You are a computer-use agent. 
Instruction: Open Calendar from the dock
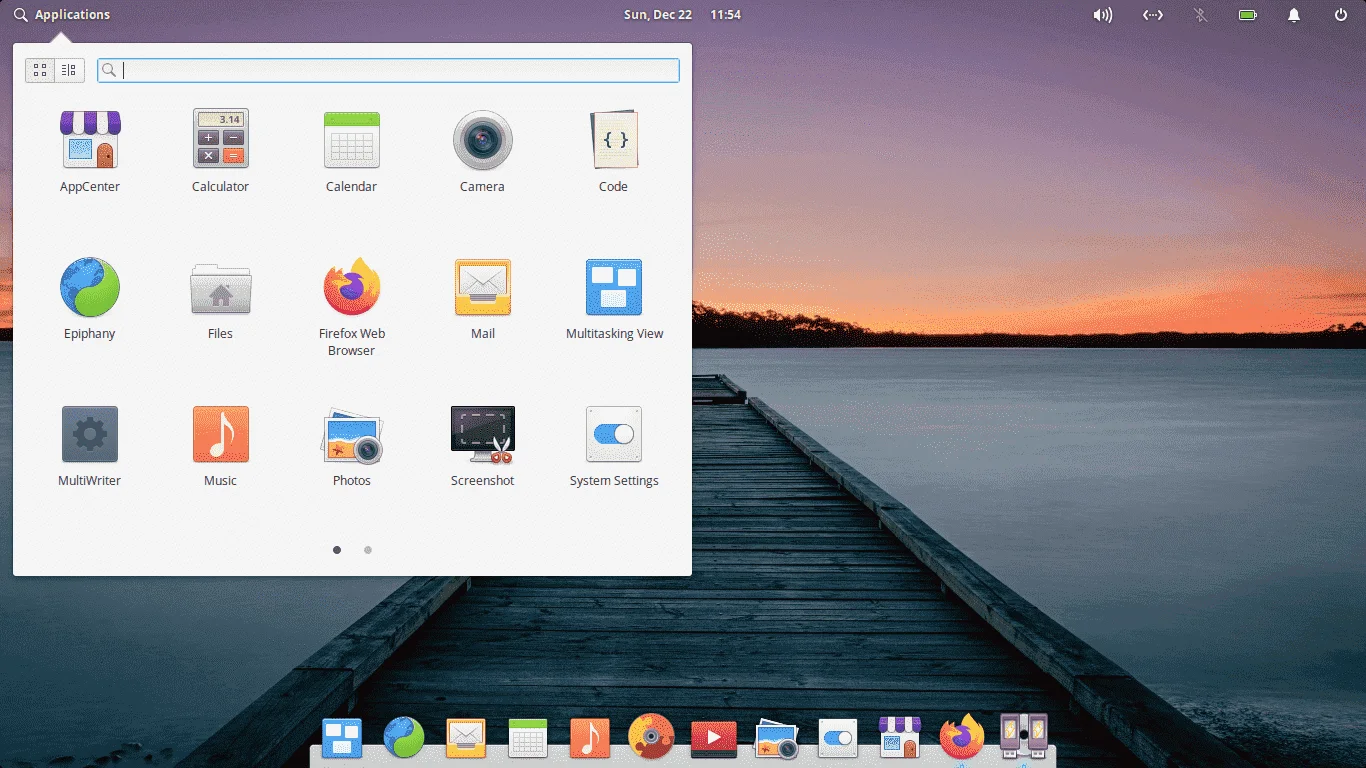pos(527,738)
